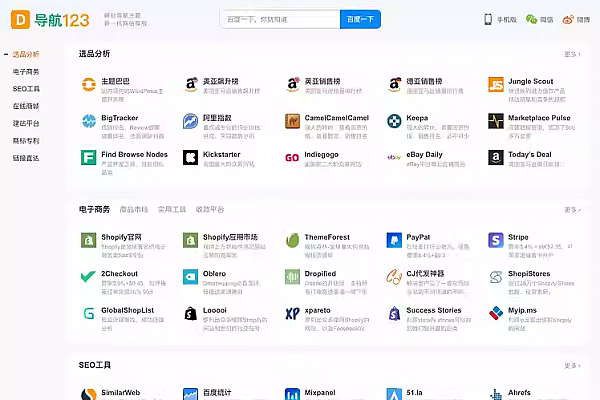The width and height of the screenshot is (600, 400).
Task: Click the 2Checkout checkmark icon
Action: [89, 277]
